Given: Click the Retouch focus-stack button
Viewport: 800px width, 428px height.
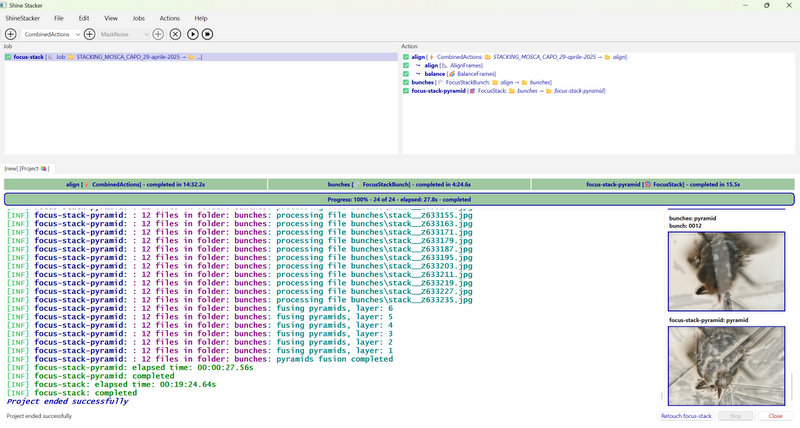Looking at the screenshot, I should tap(686, 415).
